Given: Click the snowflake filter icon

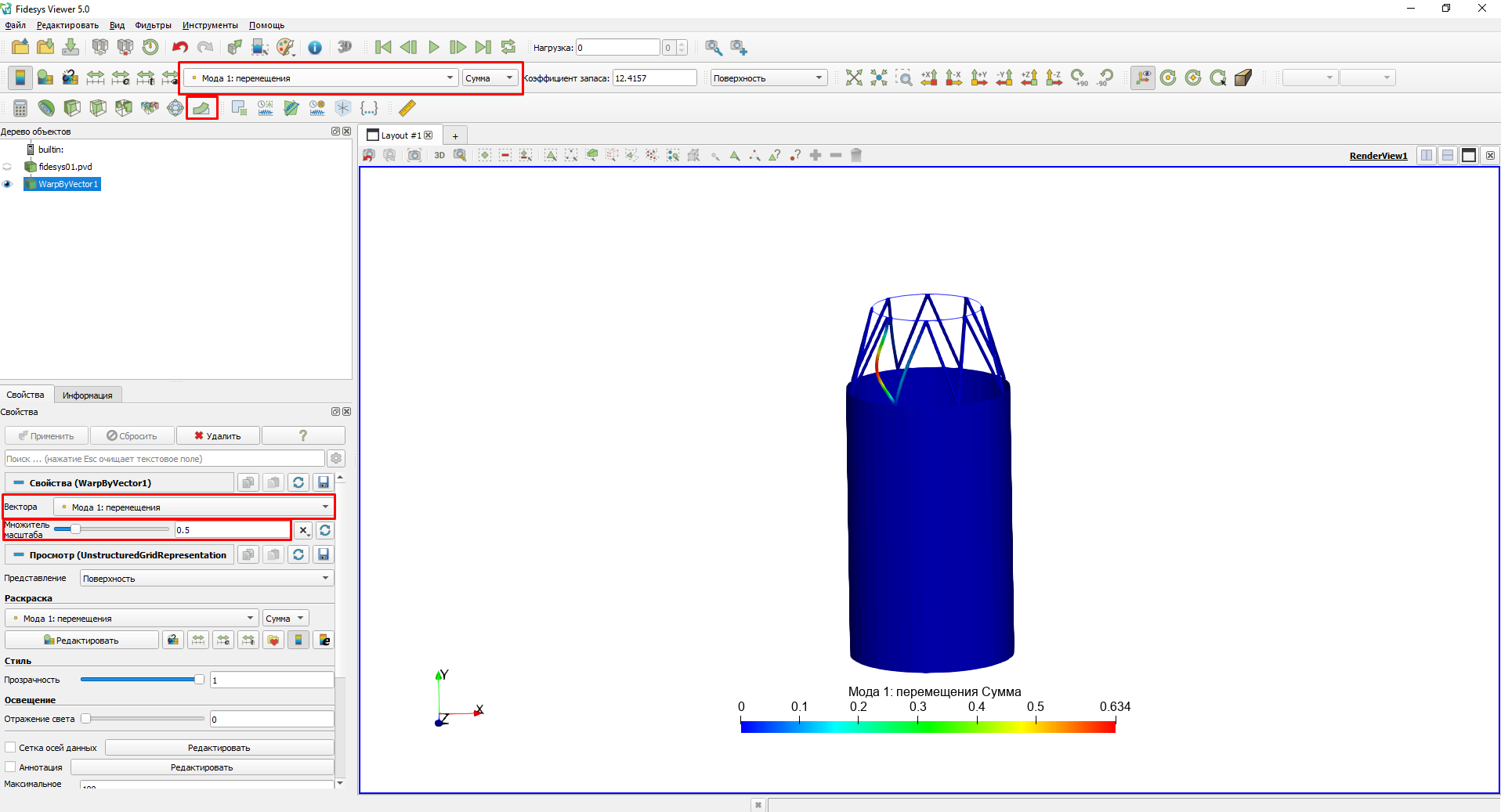Looking at the screenshot, I should (343, 108).
